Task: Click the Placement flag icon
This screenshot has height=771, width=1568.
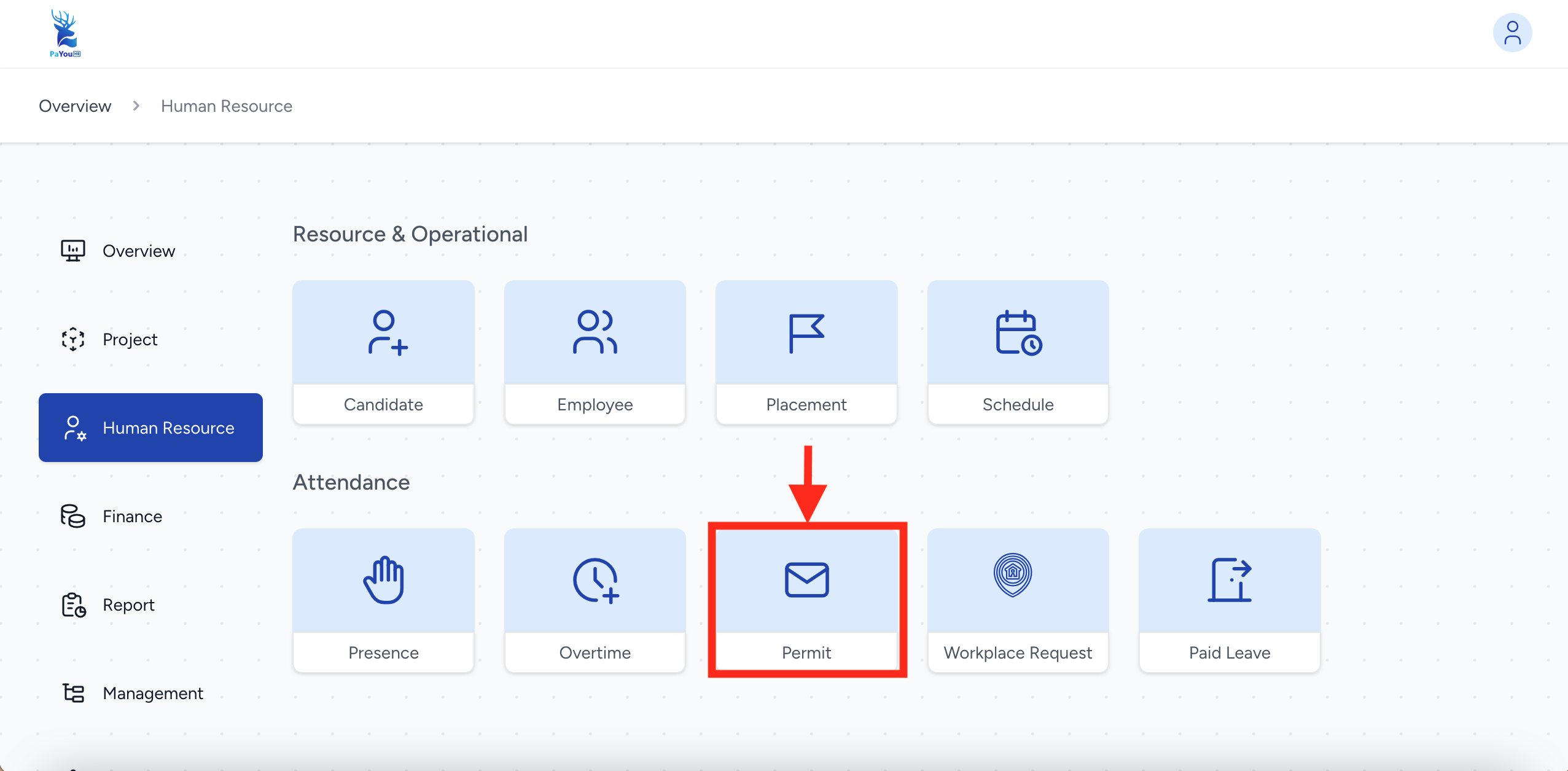Action: pos(806,334)
